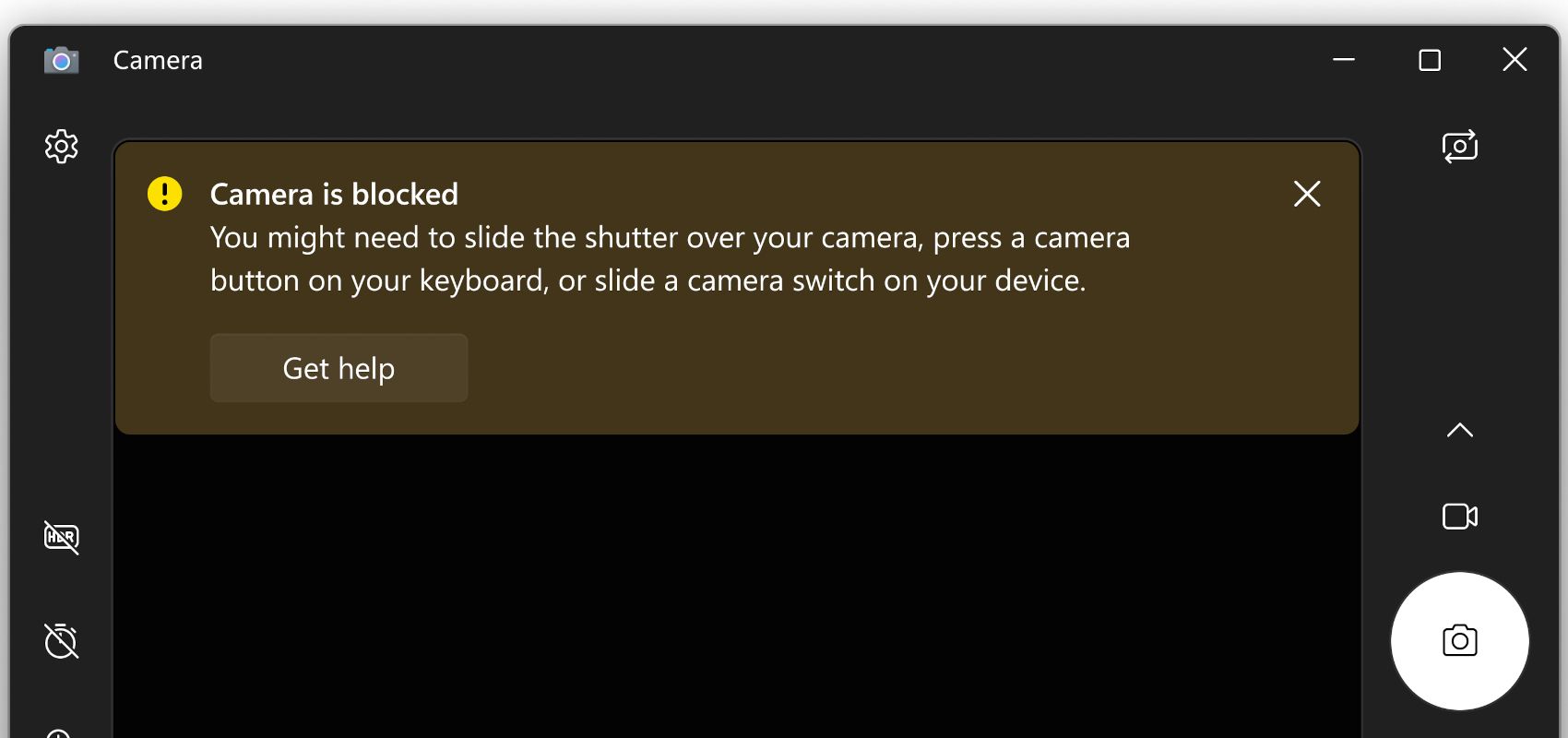1568x738 pixels.
Task: Click the yellow warning exclamation icon
Action: point(165,194)
